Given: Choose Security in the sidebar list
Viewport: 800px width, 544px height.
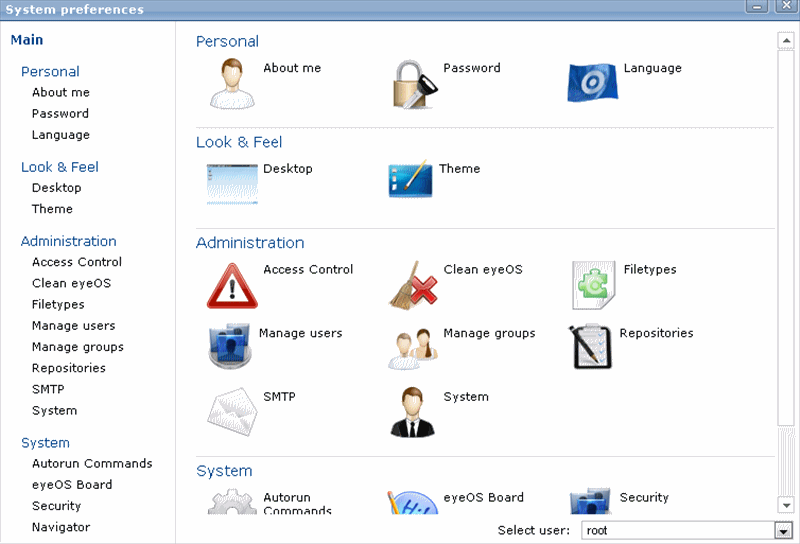Looking at the screenshot, I should [x=56, y=506].
